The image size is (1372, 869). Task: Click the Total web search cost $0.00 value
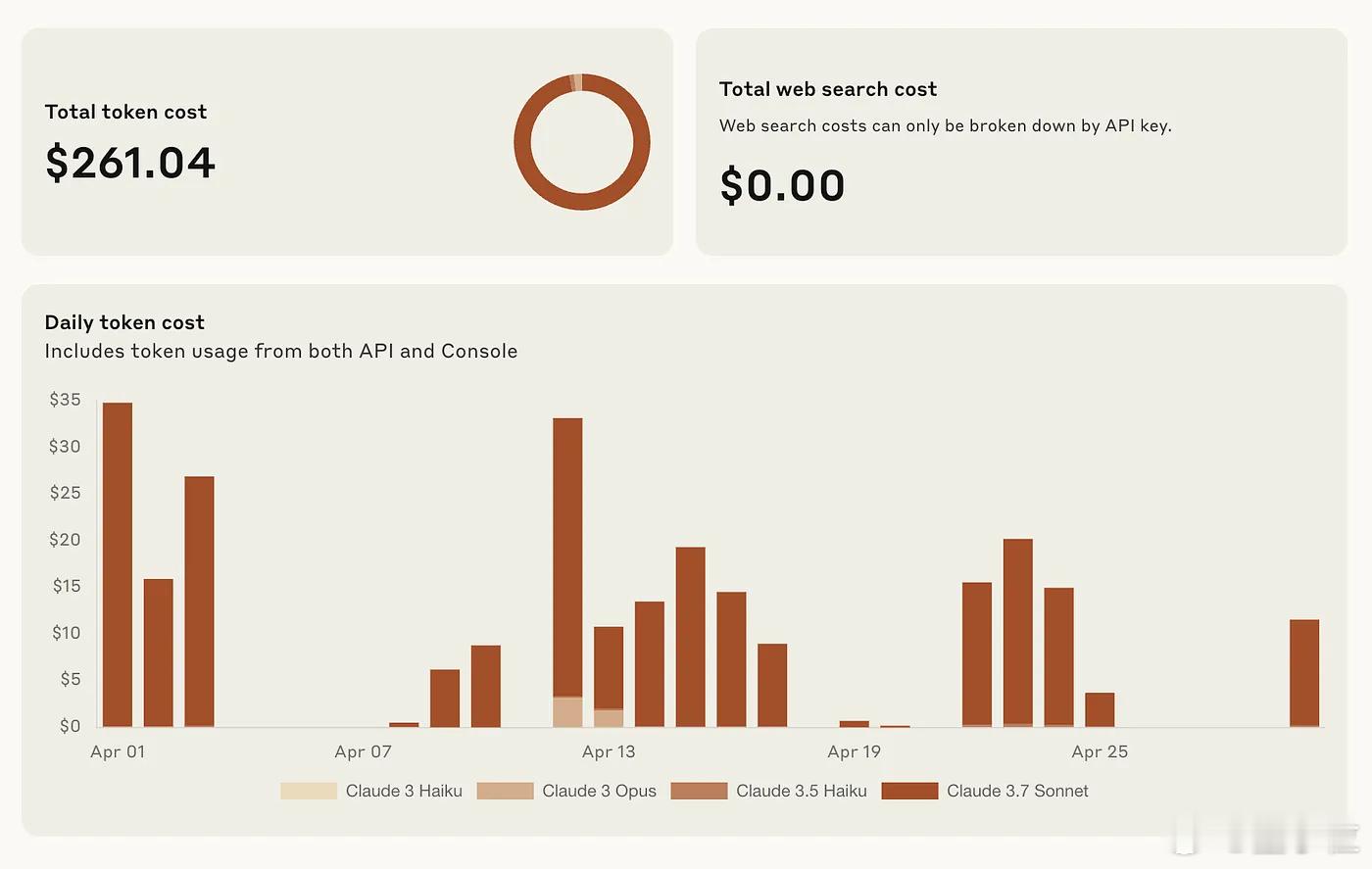782,185
